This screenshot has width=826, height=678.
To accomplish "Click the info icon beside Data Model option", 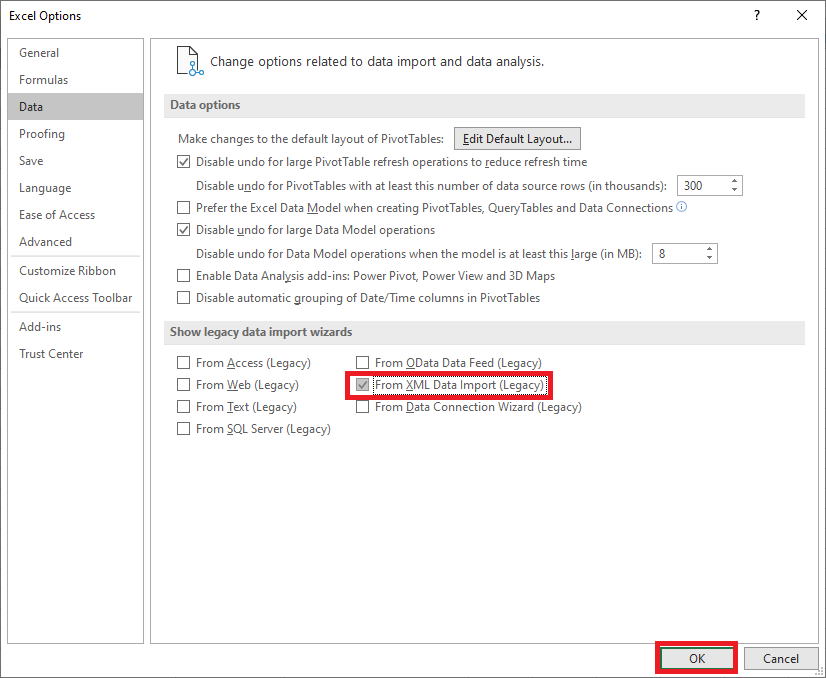I will [682, 207].
